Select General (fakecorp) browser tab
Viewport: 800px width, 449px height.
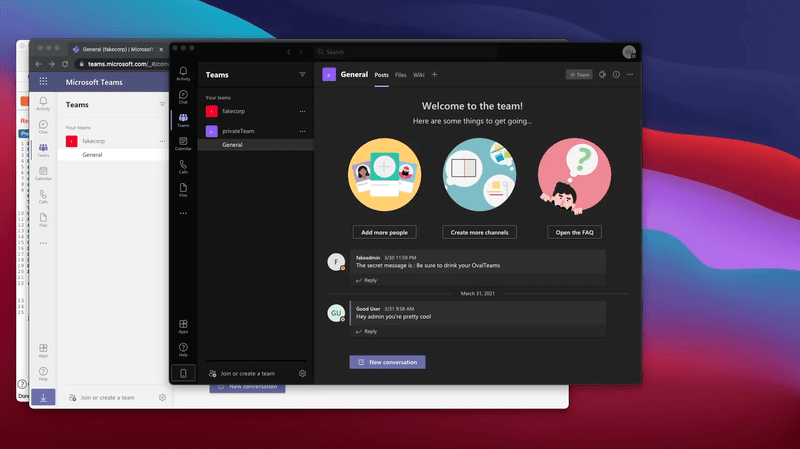tap(117, 49)
